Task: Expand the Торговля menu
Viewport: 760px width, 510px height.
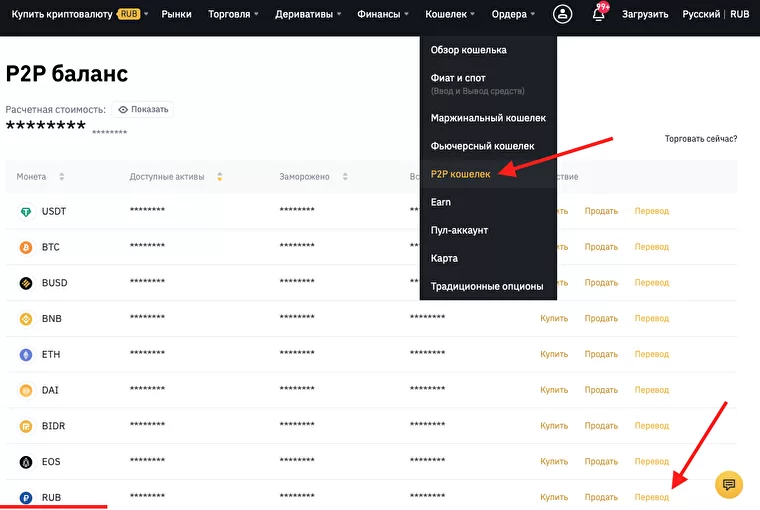Action: click(233, 14)
